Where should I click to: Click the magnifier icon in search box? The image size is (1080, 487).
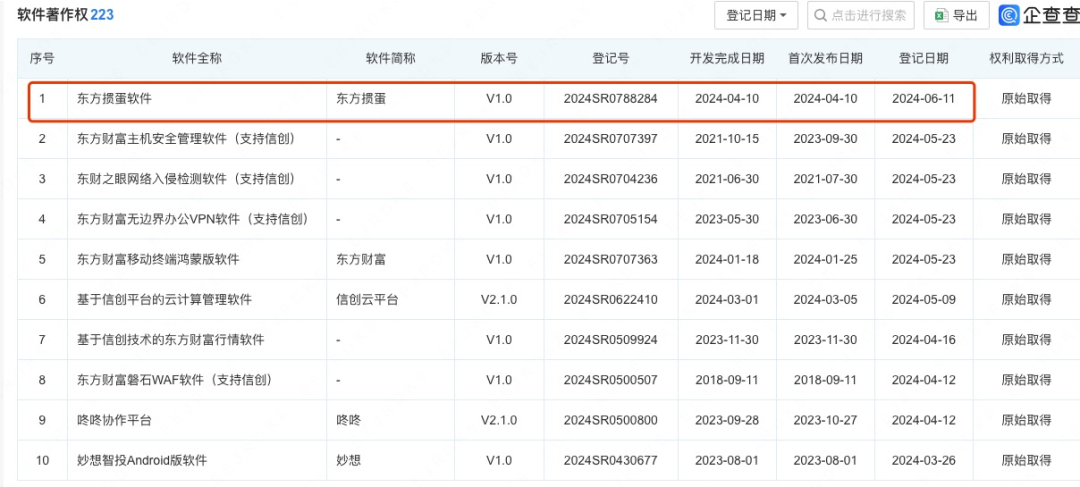[820, 15]
